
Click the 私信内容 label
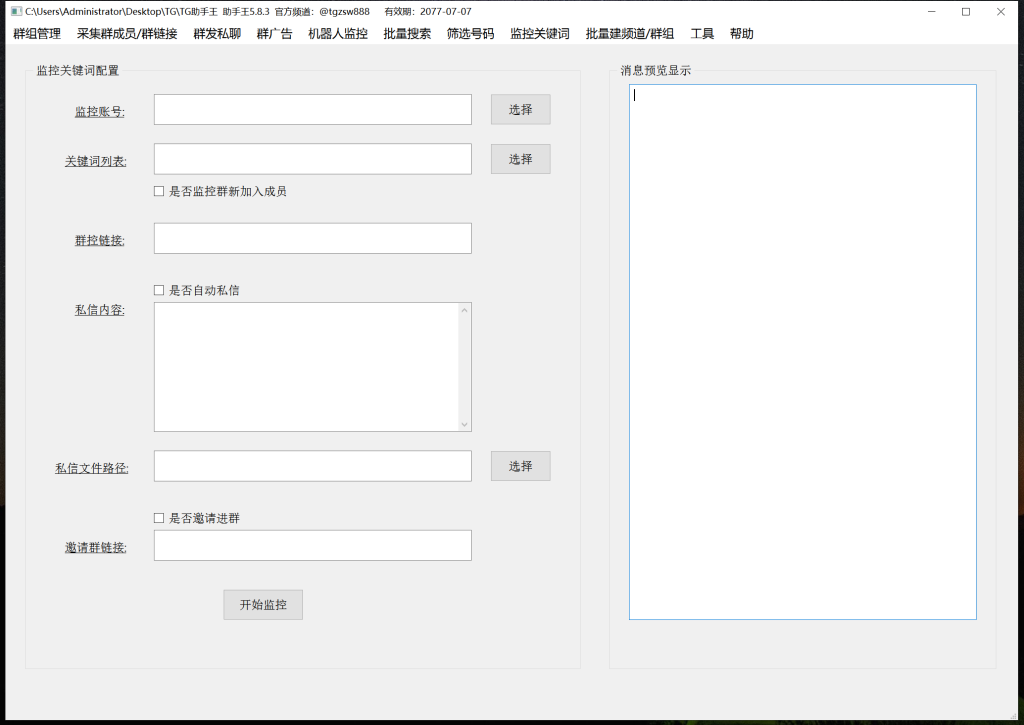[99, 310]
